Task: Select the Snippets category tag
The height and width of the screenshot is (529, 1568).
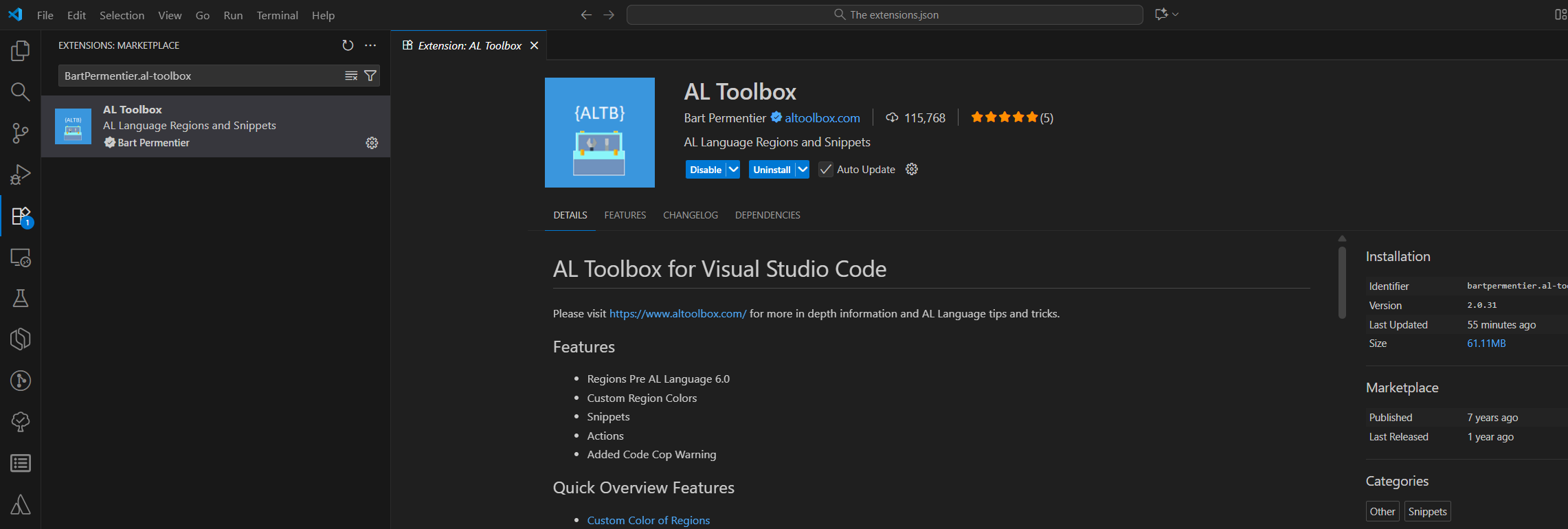Action: pyautogui.click(x=1427, y=511)
